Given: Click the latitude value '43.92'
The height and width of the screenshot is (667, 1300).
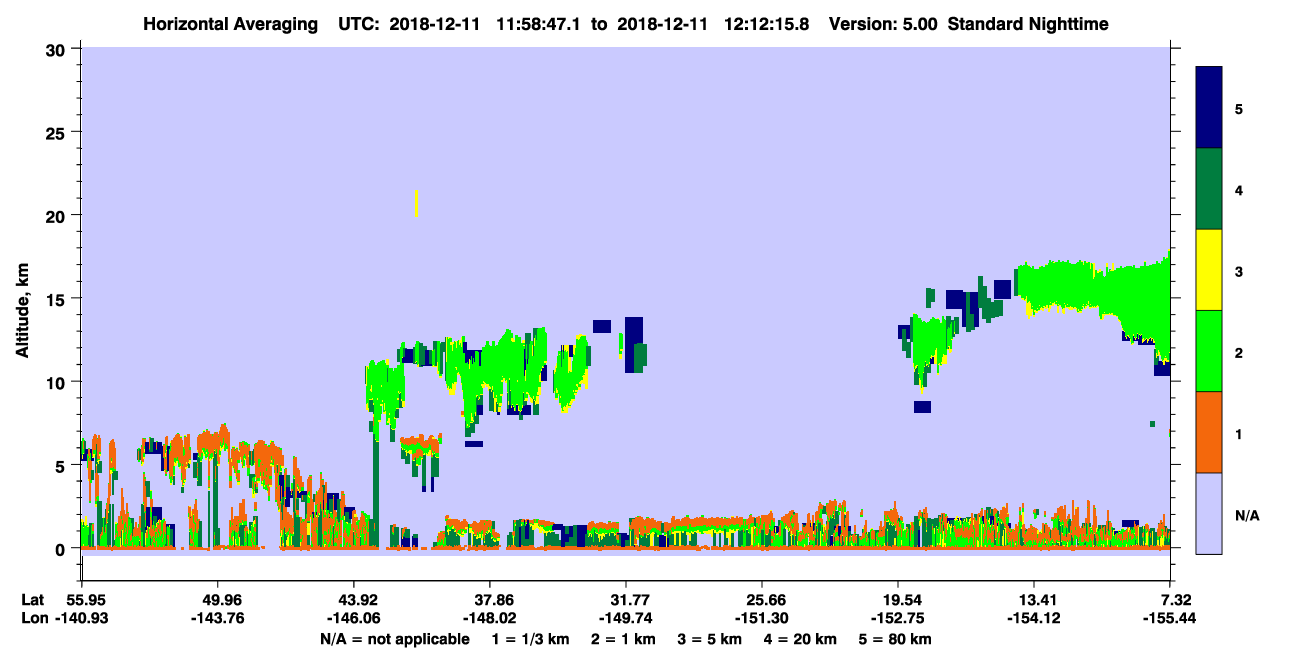Looking at the screenshot, I should click(x=353, y=600).
